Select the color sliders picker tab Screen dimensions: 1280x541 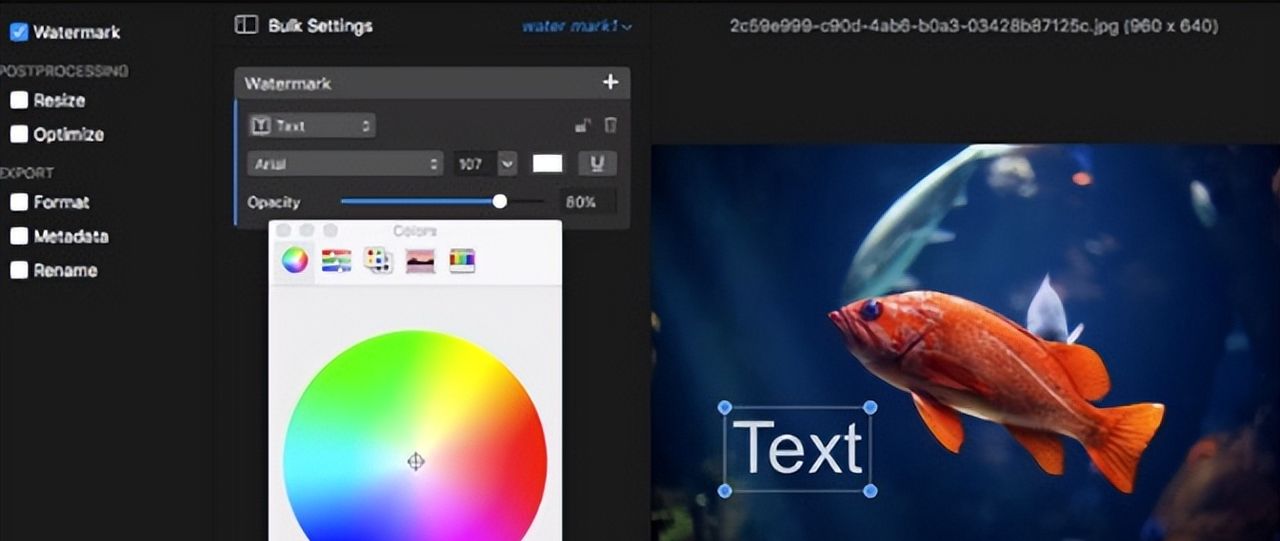(x=336, y=261)
